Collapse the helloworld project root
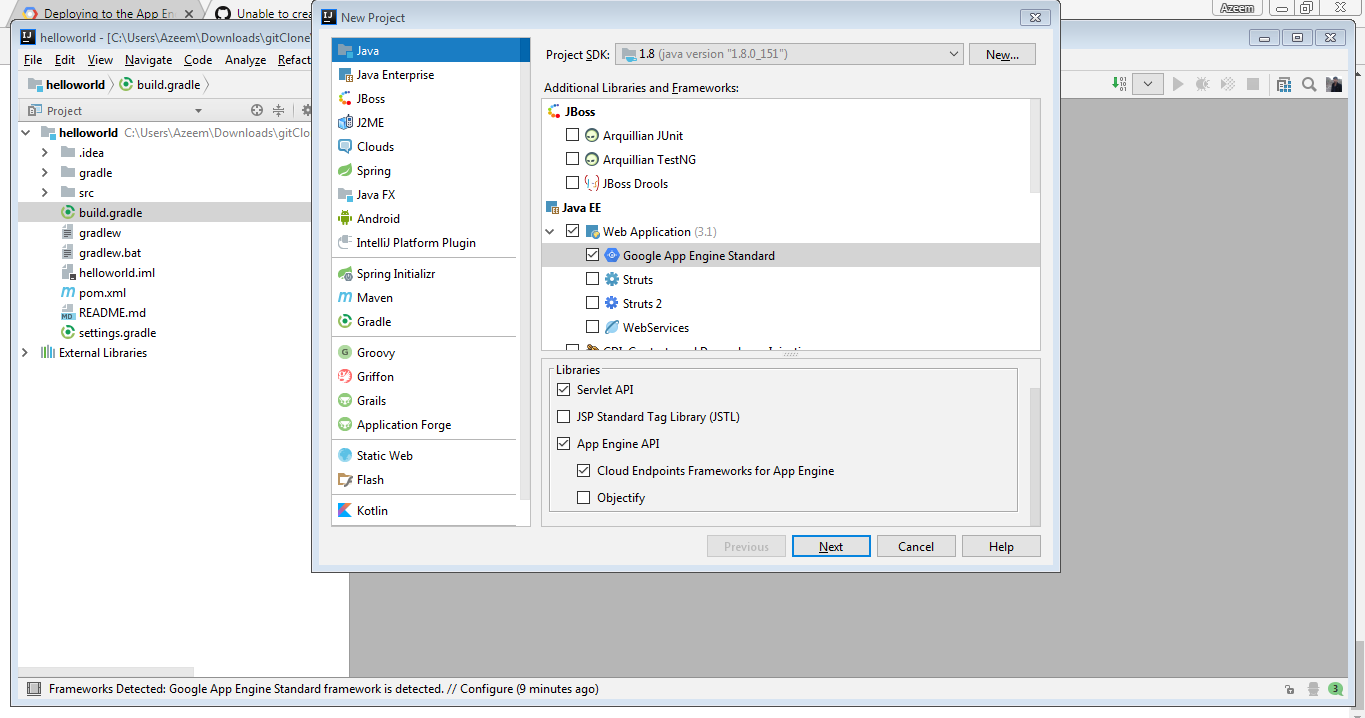Viewport: 1365px width, 718px height. coord(25,133)
